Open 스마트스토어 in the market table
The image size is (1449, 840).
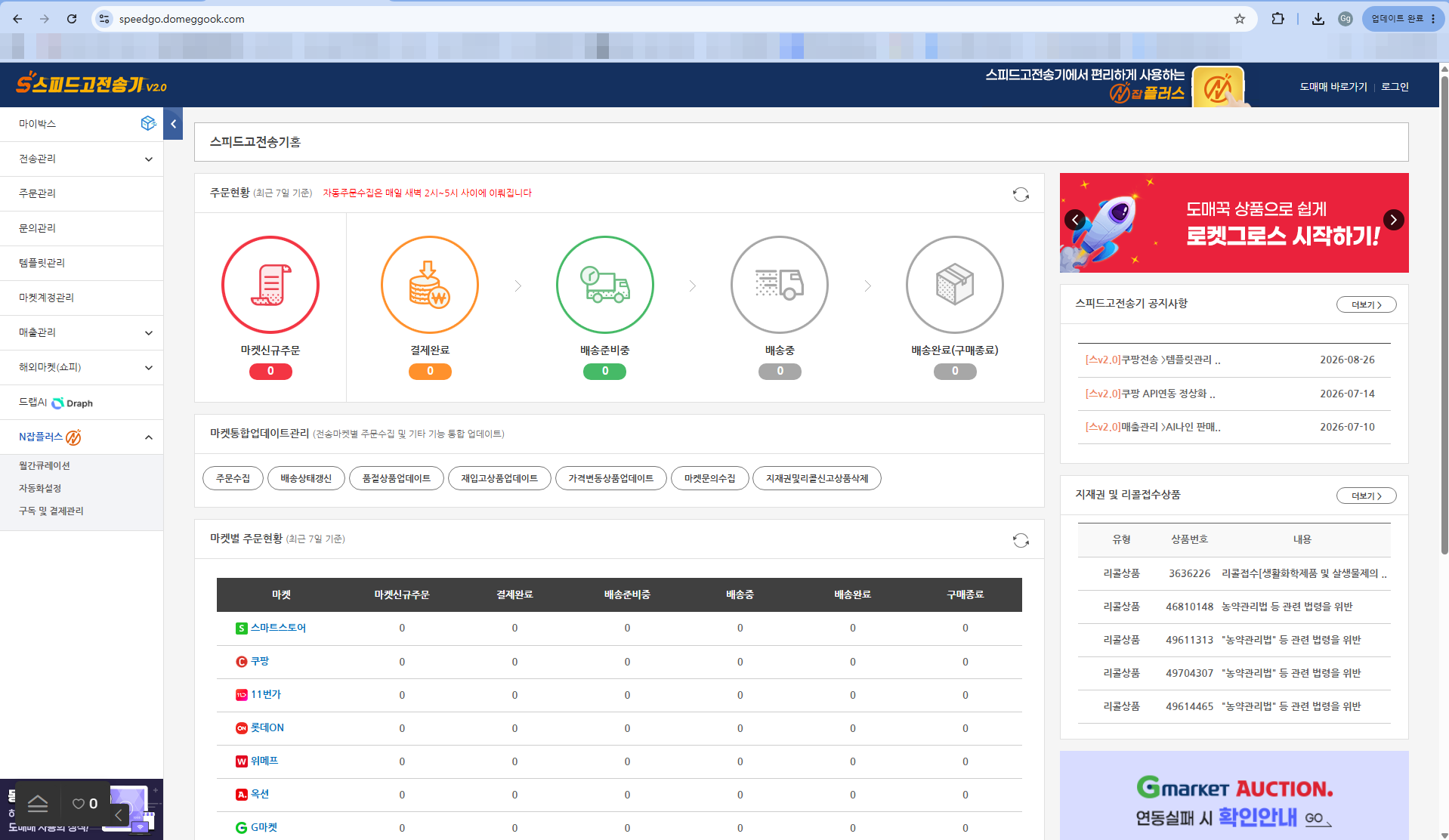point(278,628)
